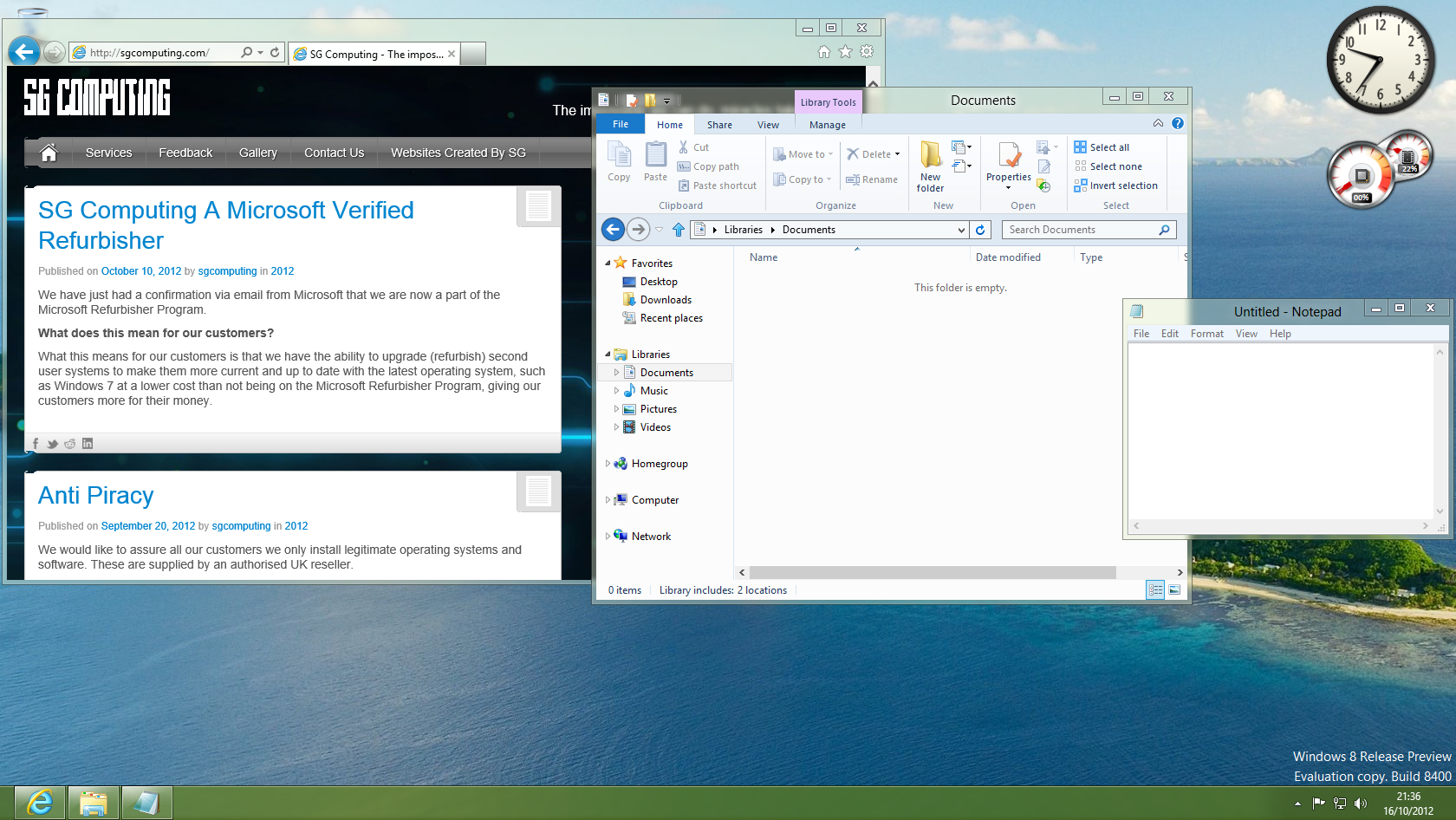The height and width of the screenshot is (820, 1456).
Task: Switch to large icons view in status bar
Action: (1174, 589)
